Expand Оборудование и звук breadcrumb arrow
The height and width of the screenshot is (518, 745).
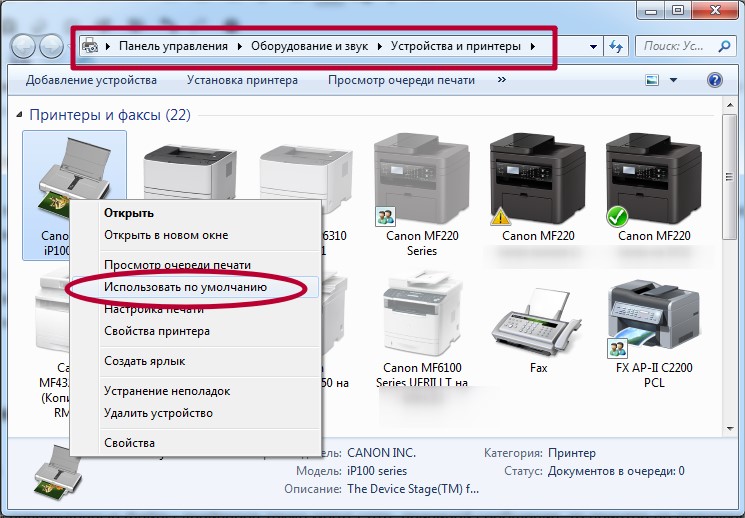(381, 46)
